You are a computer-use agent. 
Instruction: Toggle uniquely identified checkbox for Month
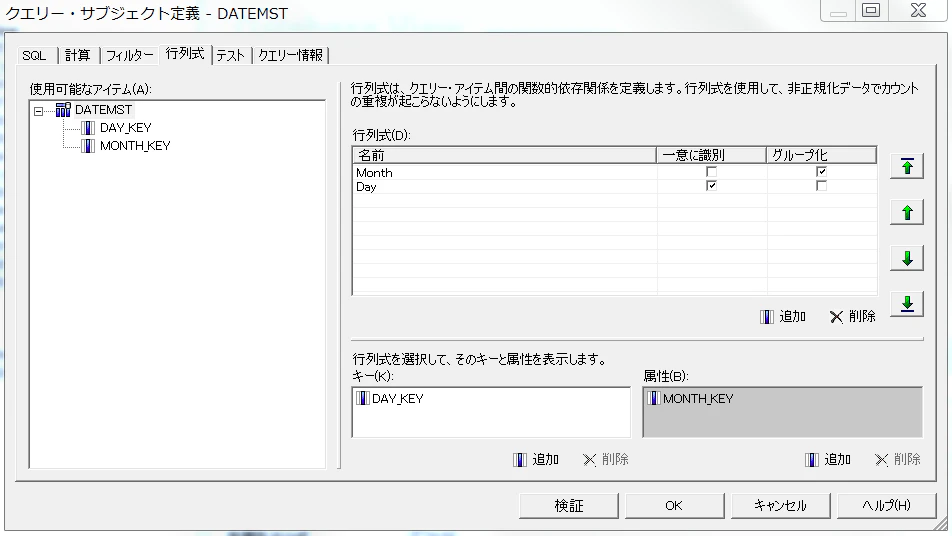point(712,172)
